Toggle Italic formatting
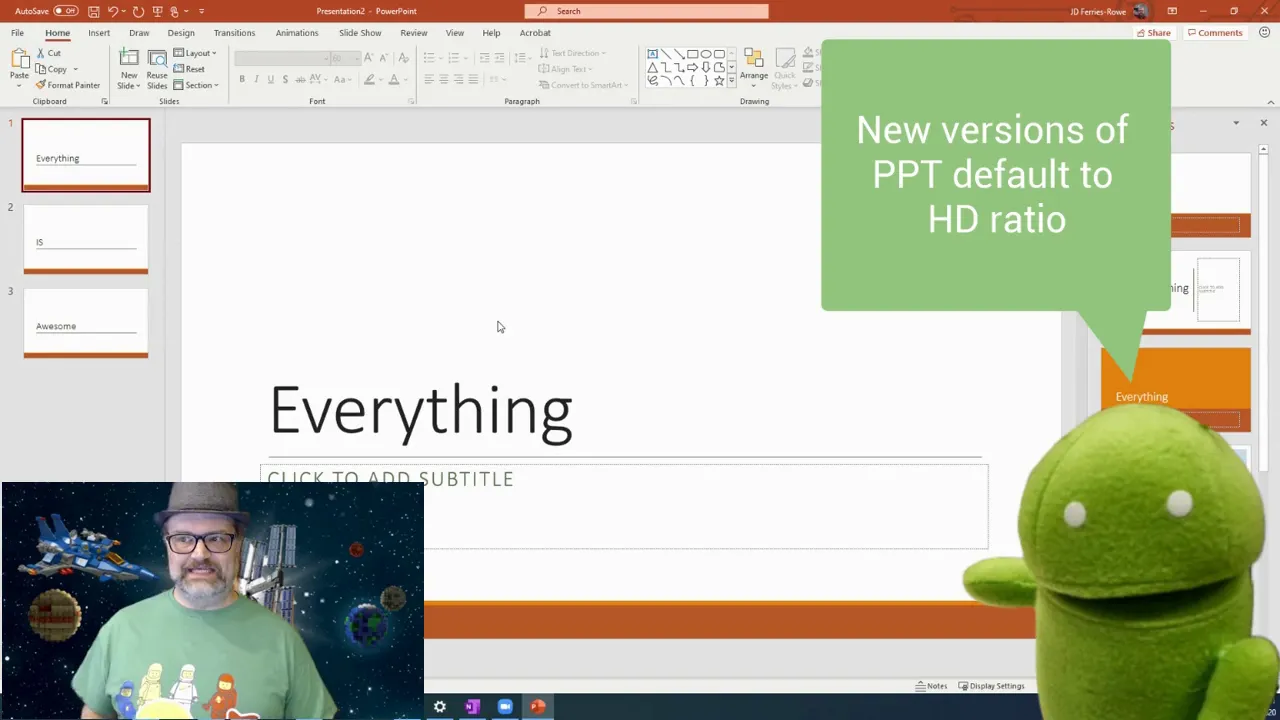Screen dimensions: 1280x720 (x=256, y=80)
